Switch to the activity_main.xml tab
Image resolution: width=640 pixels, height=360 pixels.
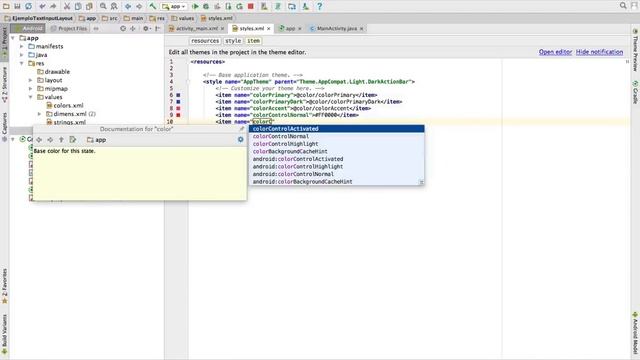click(197, 29)
